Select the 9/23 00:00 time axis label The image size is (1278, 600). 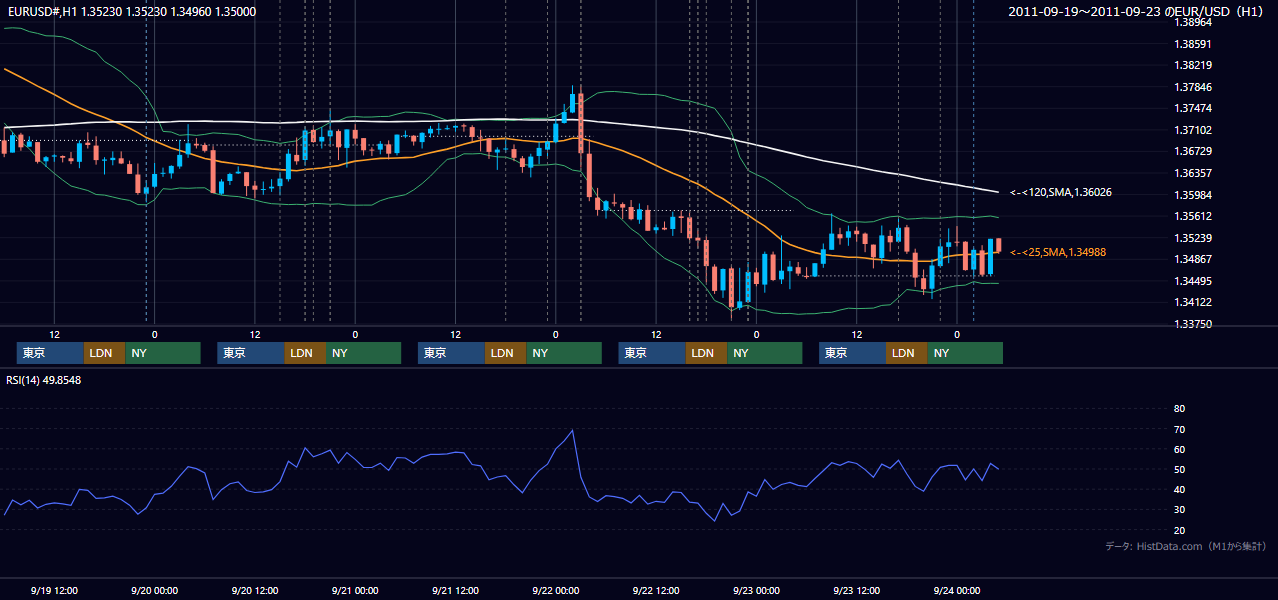756,590
